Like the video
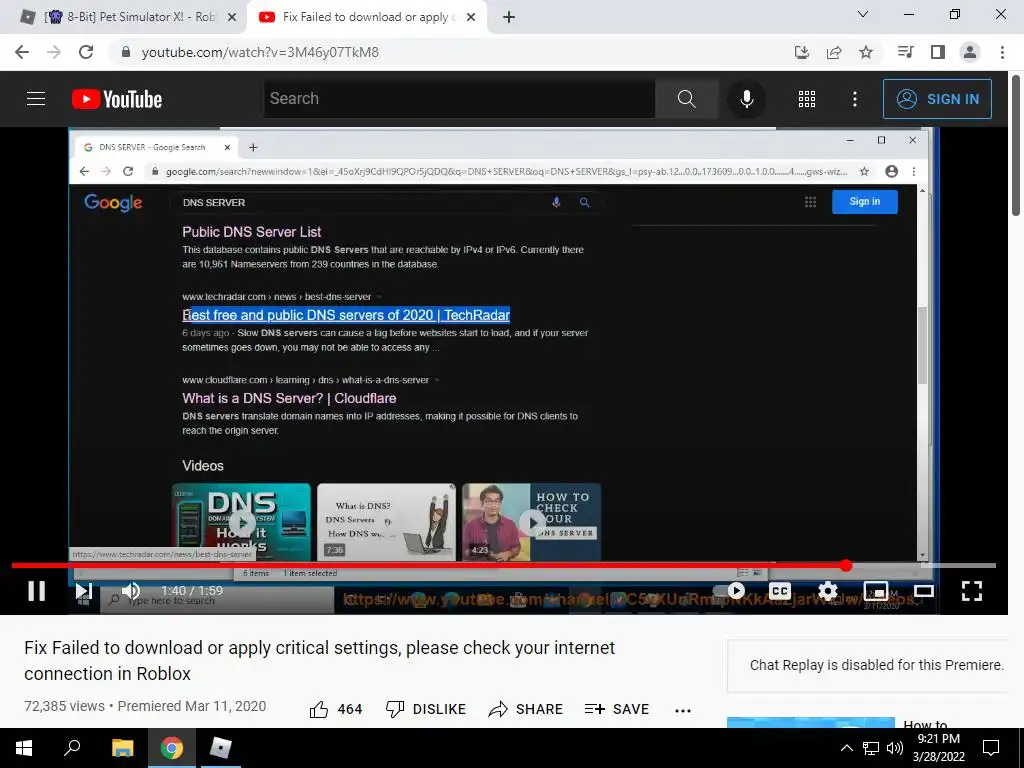1024x768 pixels. 336,709
